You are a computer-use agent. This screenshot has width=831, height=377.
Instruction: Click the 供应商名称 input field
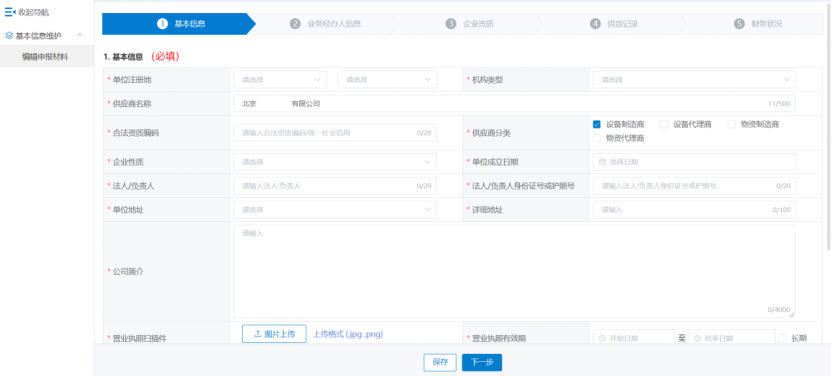click(514, 104)
